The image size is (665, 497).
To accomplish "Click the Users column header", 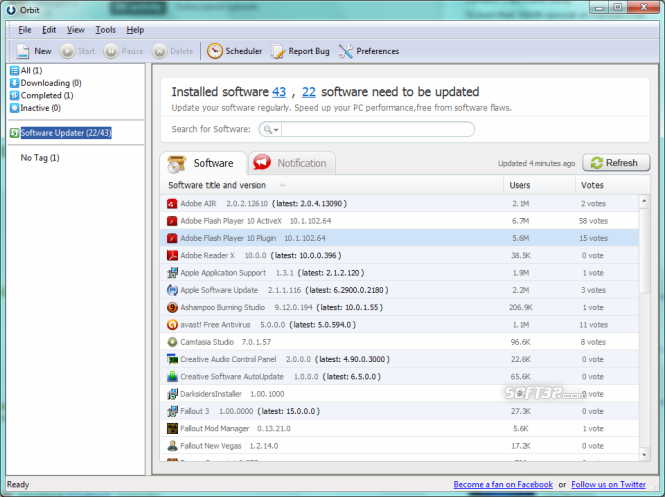I will (x=539, y=185).
